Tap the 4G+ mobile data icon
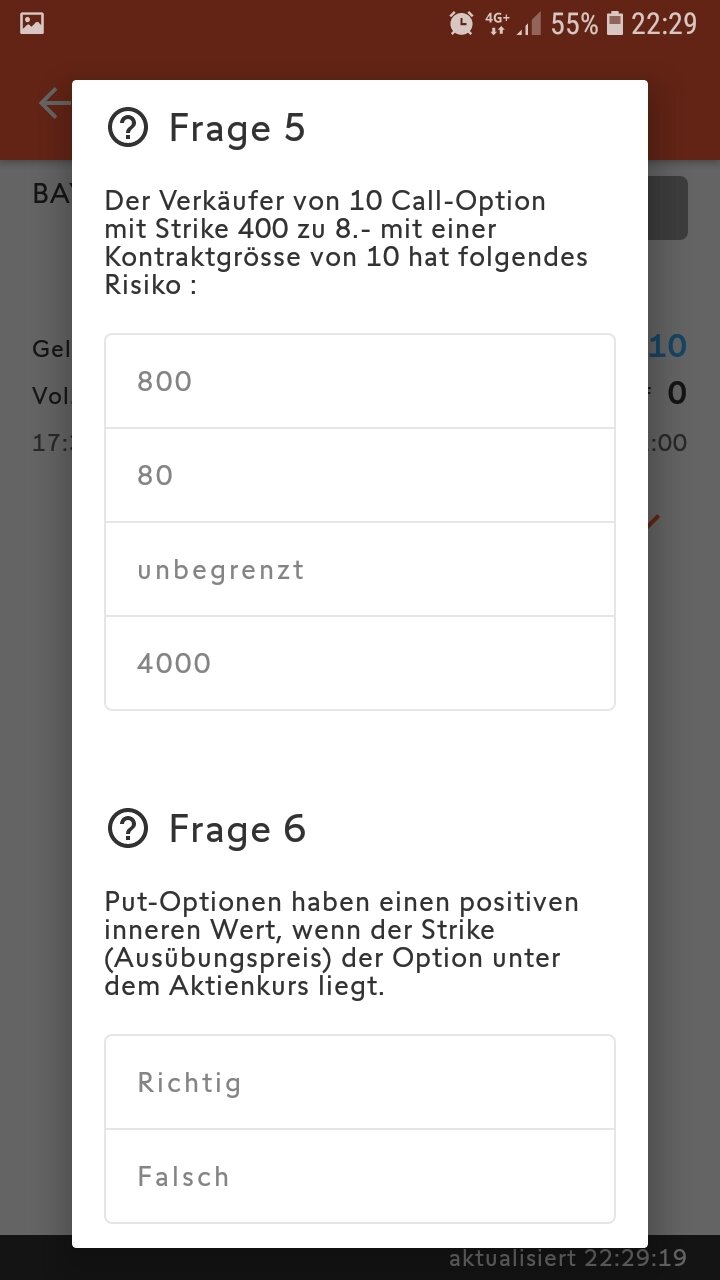The height and width of the screenshot is (1280, 720). (497, 23)
